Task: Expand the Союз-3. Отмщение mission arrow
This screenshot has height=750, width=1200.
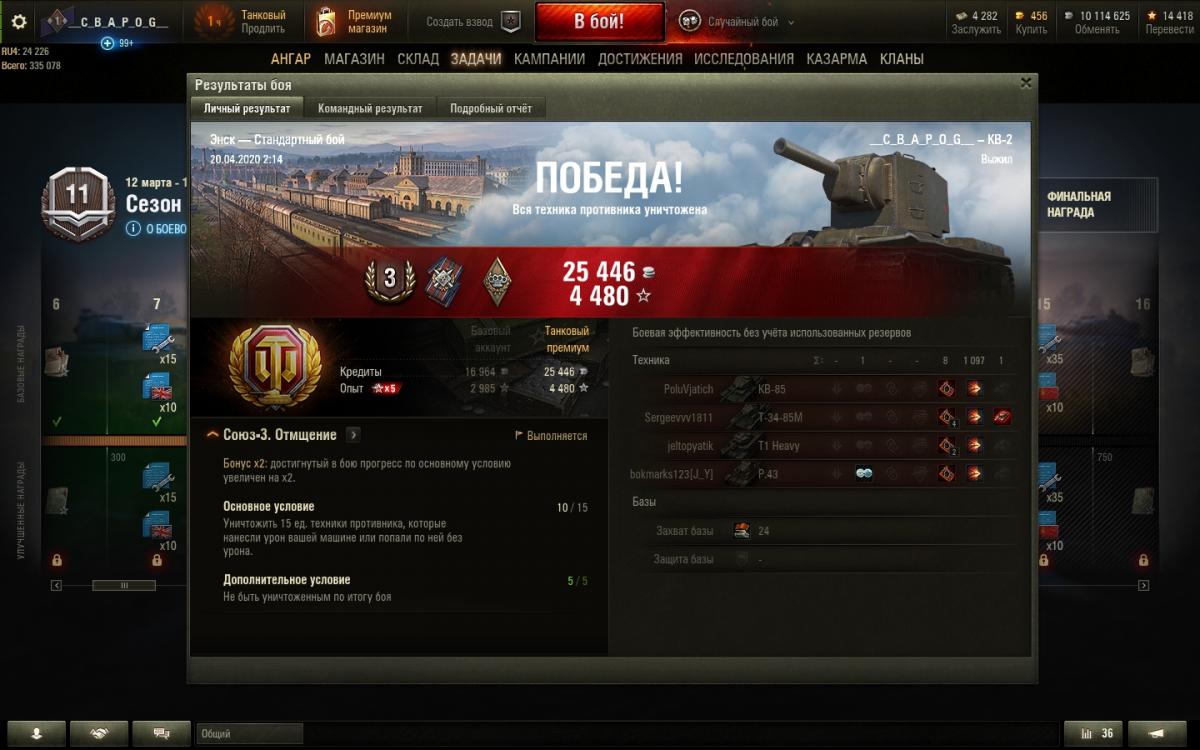Action: (354, 435)
